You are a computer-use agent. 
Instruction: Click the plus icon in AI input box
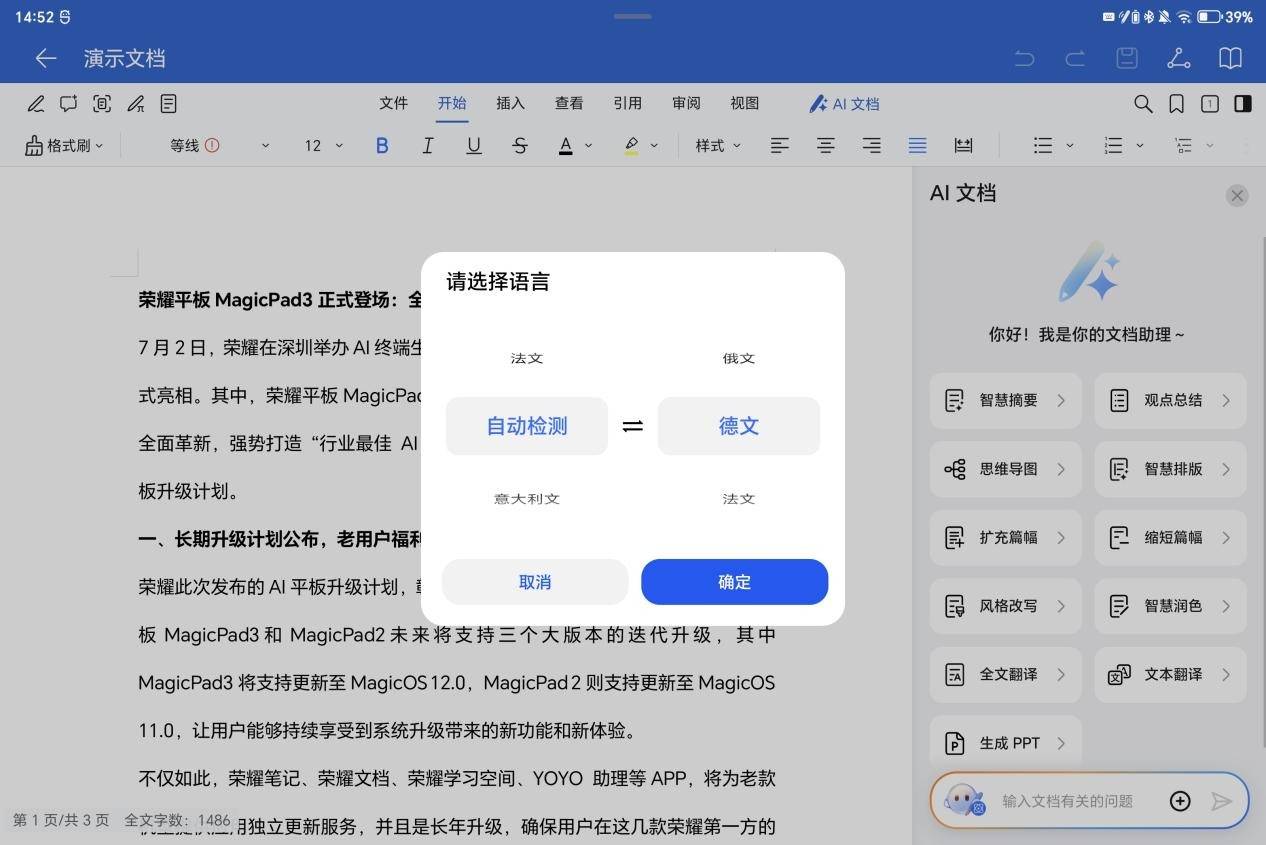point(1180,801)
